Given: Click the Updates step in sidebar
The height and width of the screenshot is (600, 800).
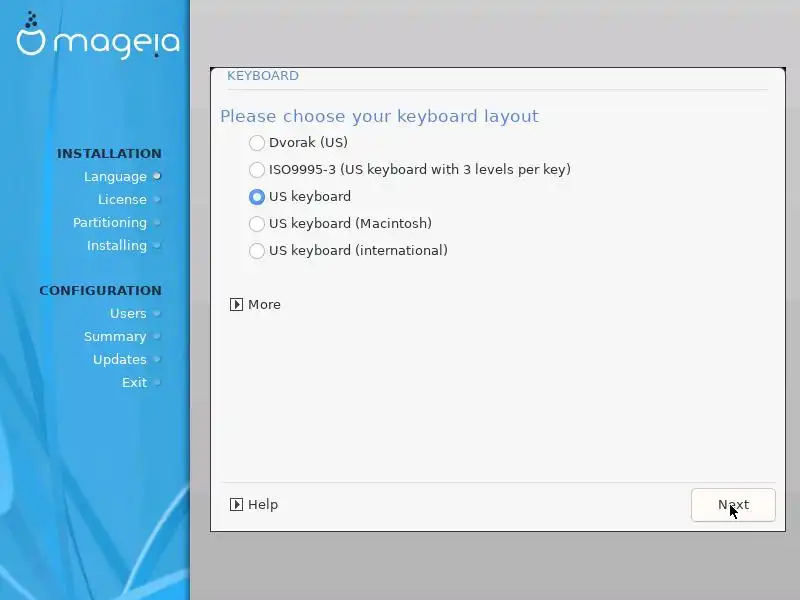Looking at the screenshot, I should click(120, 360).
